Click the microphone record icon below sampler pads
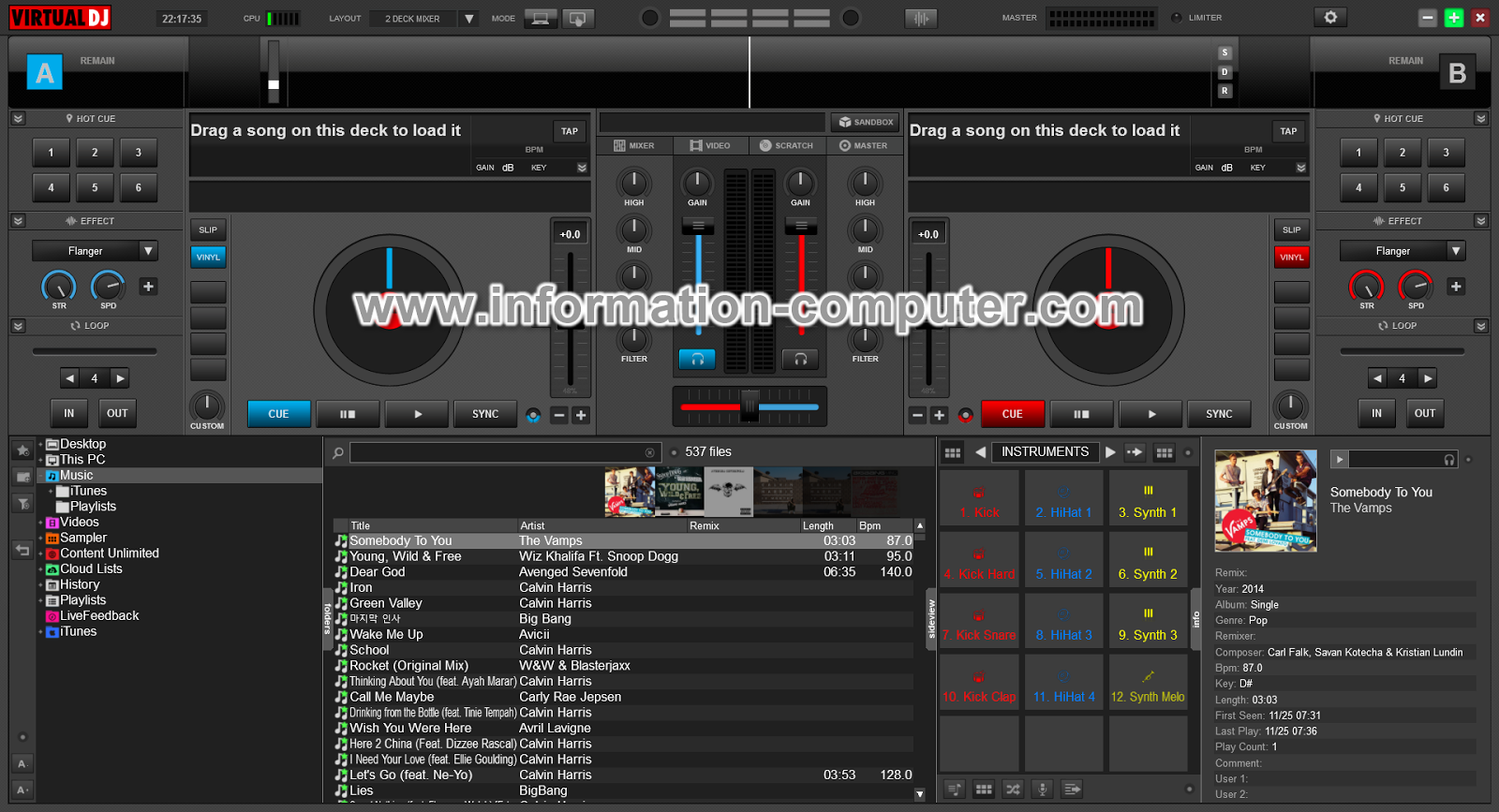This screenshot has height=812, width=1499. pyautogui.click(x=1043, y=790)
